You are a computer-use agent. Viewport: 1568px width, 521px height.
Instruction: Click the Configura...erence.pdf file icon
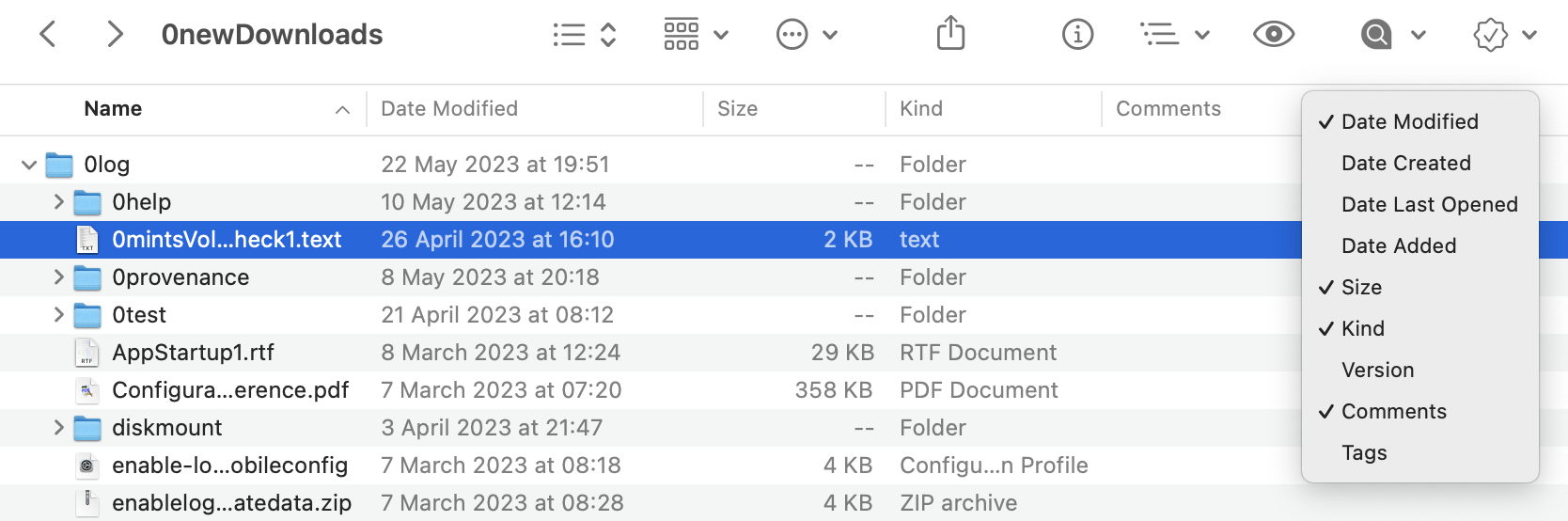(87, 390)
